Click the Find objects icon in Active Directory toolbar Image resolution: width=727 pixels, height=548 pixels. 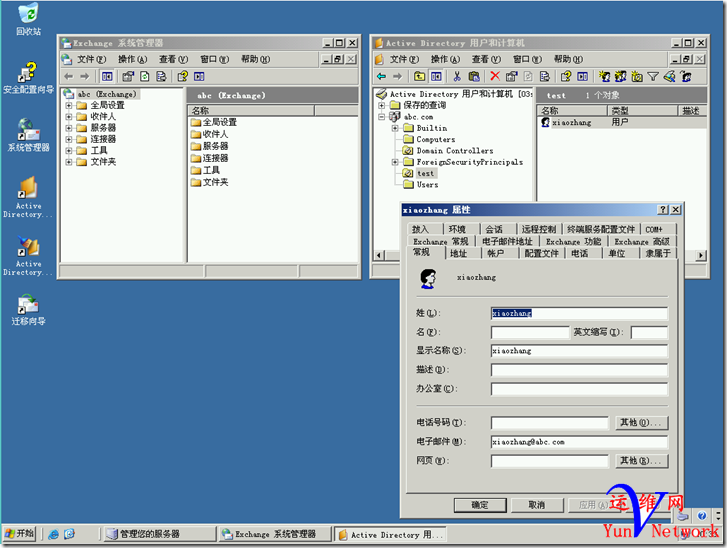pos(670,76)
